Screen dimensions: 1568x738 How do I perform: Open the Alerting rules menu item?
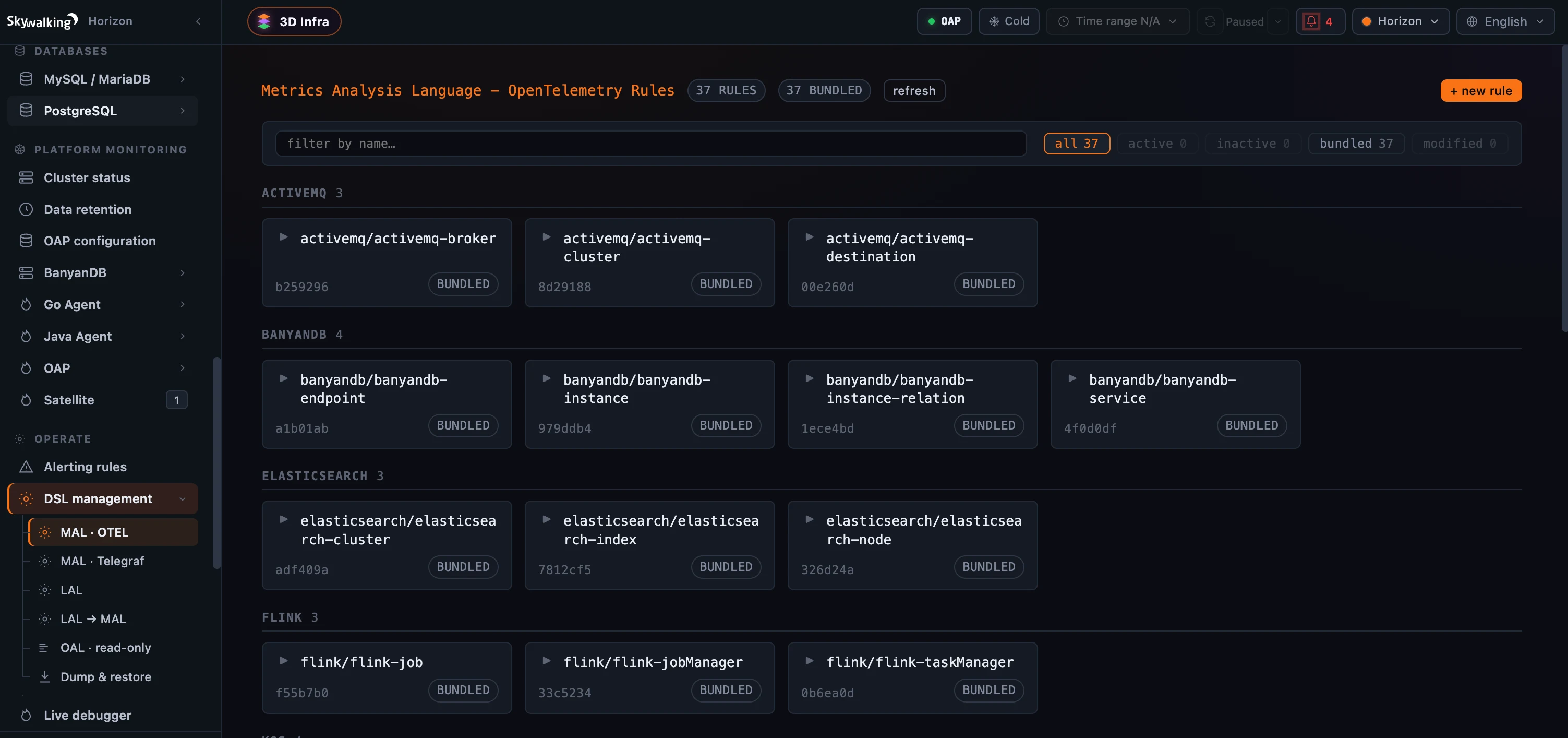[102, 467]
